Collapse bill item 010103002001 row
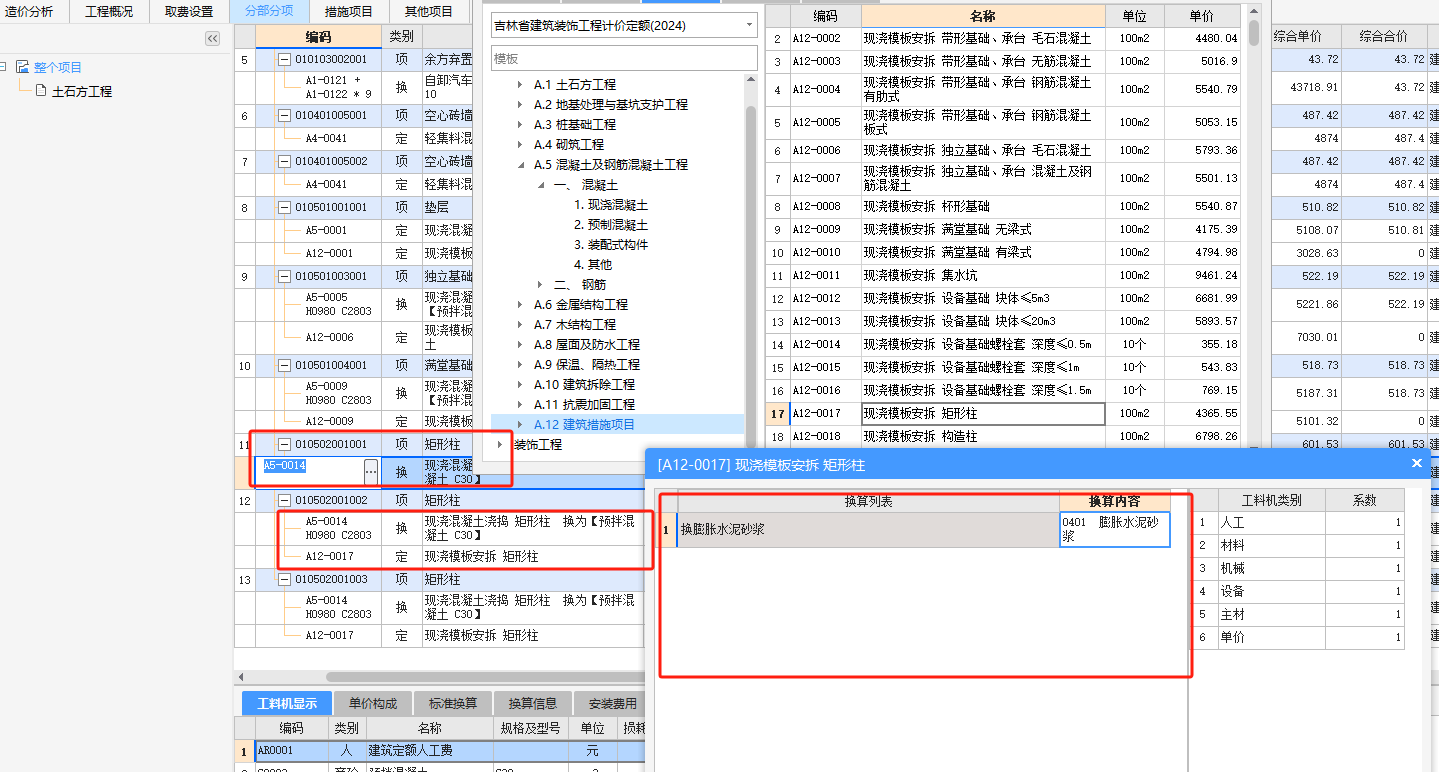Image resolution: width=1439 pixels, height=772 pixels. (284, 60)
